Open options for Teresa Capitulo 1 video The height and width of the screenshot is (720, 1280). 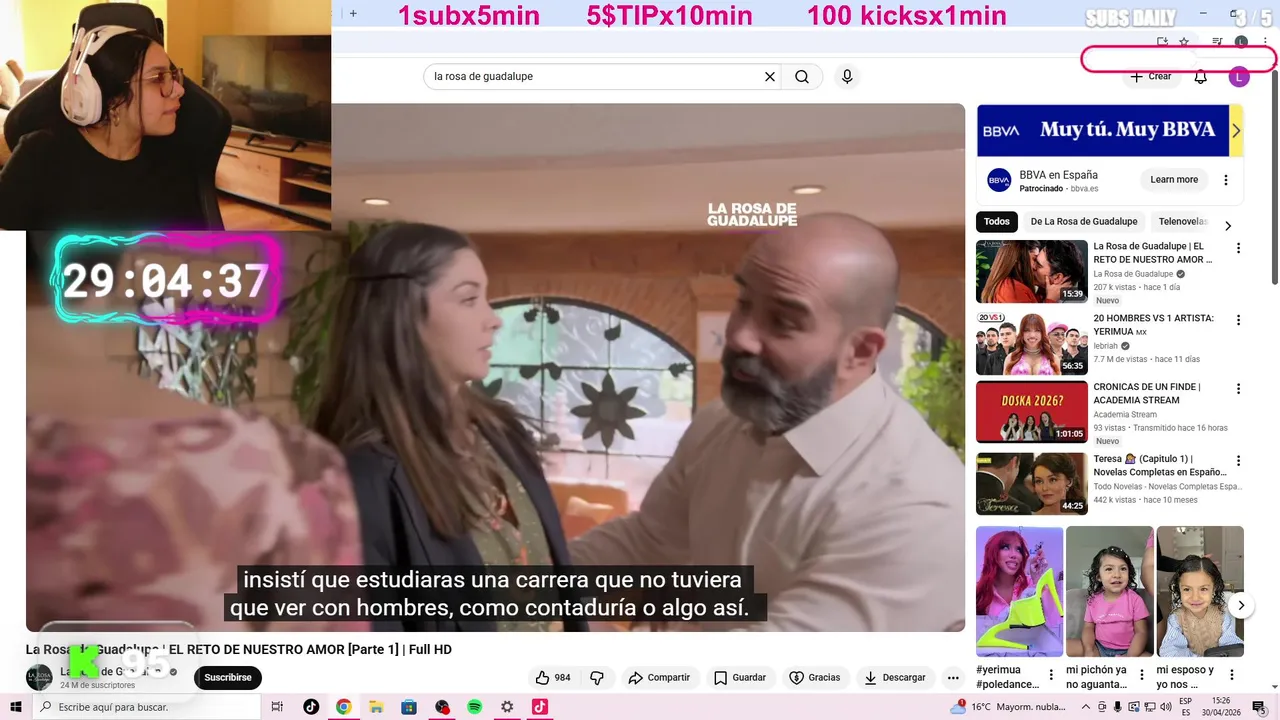click(x=1238, y=461)
